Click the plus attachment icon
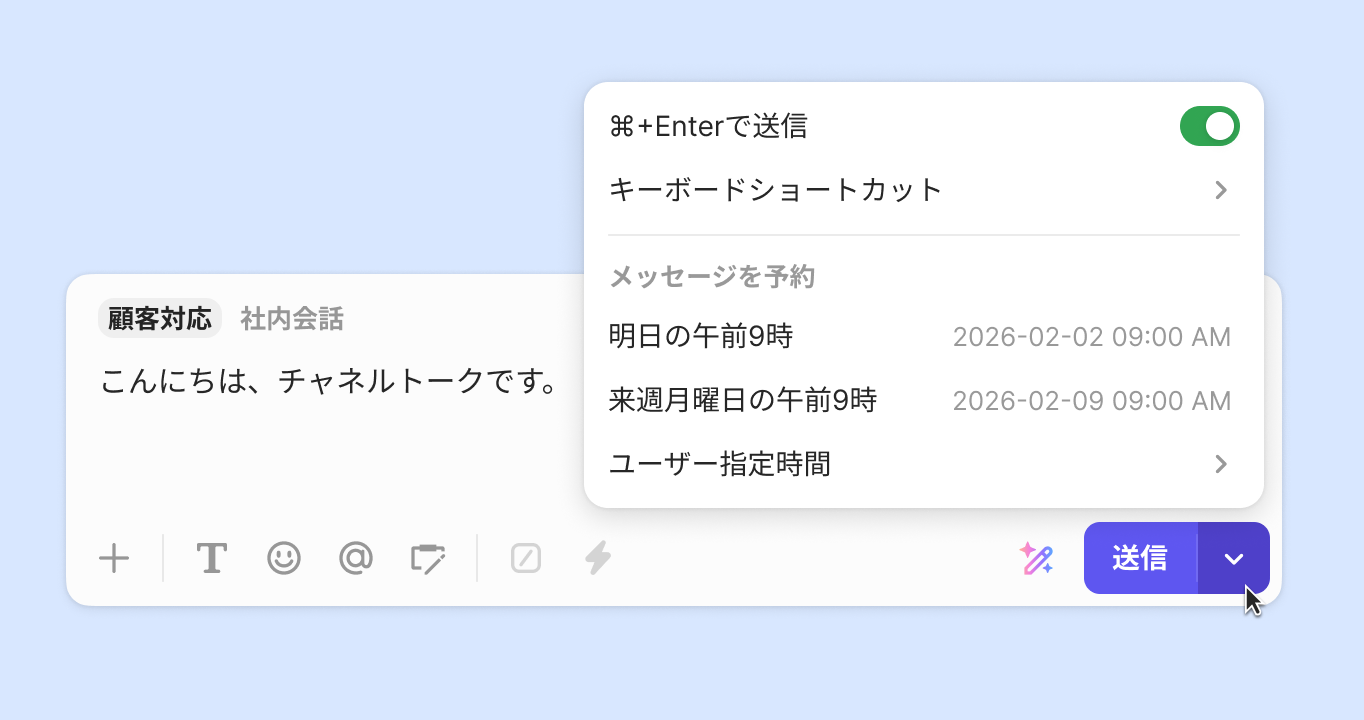The width and height of the screenshot is (1364, 720). 114,558
